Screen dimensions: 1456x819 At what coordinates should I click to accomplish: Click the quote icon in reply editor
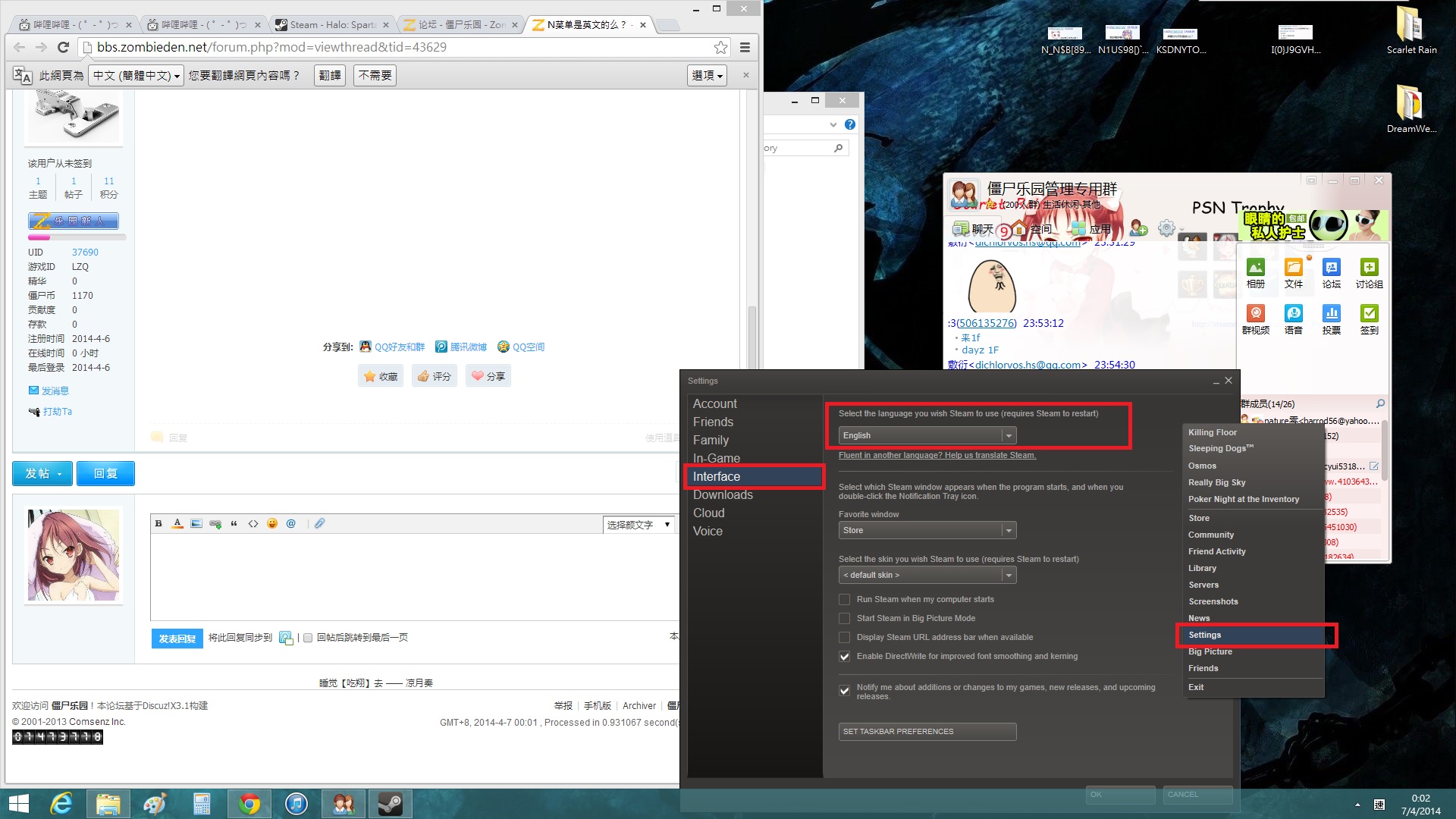(x=234, y=523)
